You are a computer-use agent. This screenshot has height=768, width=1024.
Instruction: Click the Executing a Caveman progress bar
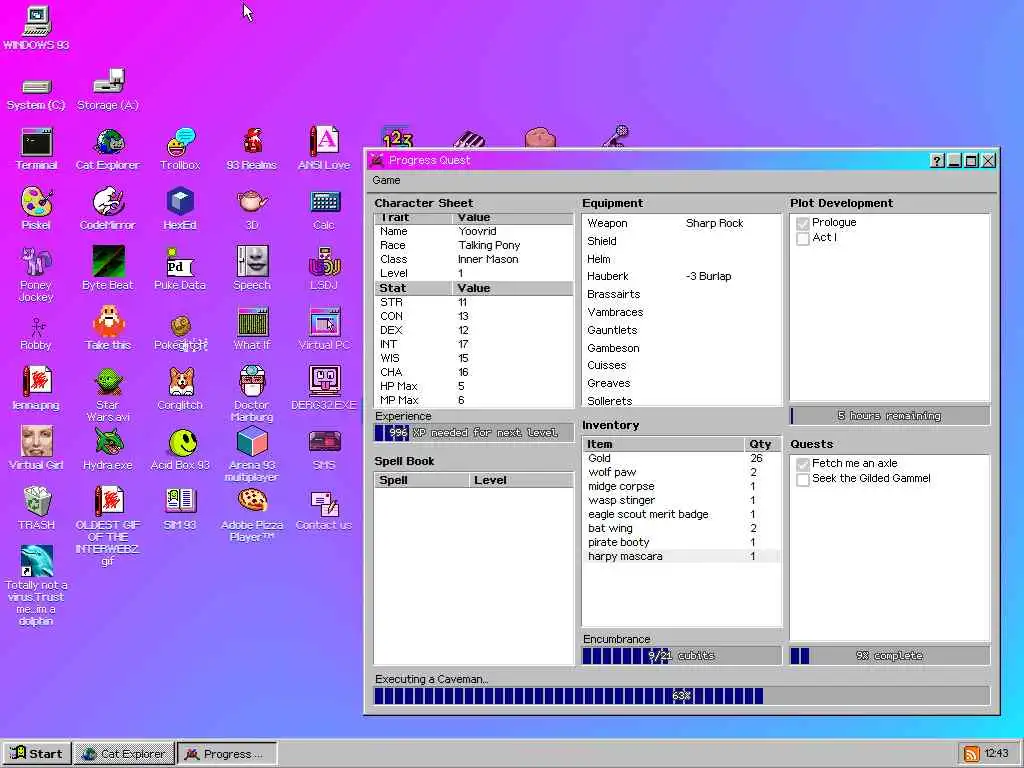681,696
